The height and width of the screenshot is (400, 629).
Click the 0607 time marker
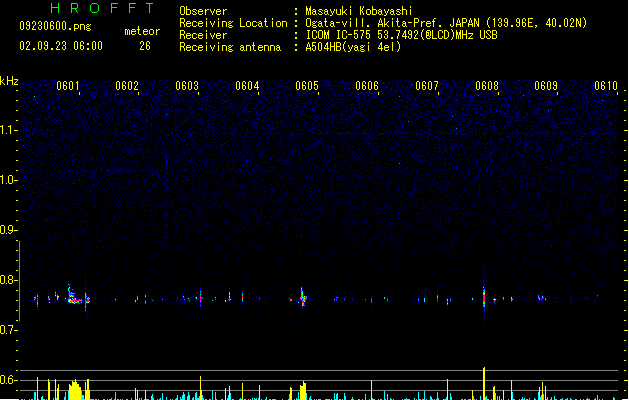pyautogui.click(x=427, y=86)
